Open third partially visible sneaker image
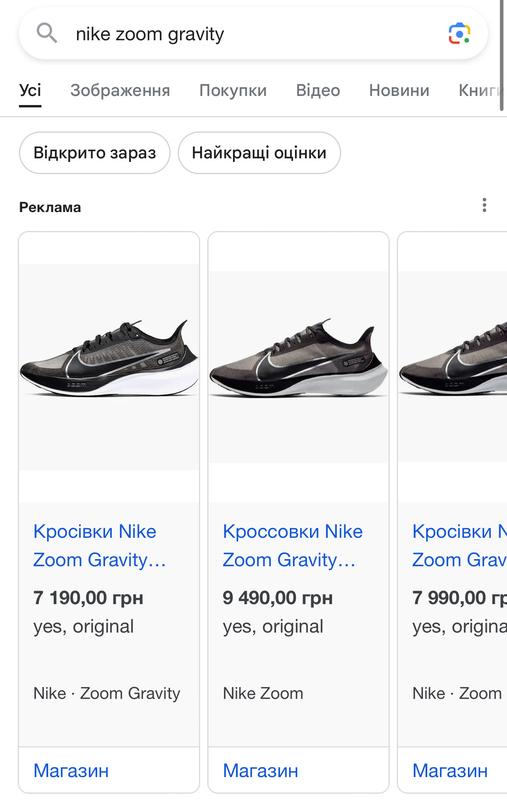This screenshot has width=507, height=800. 453,366
